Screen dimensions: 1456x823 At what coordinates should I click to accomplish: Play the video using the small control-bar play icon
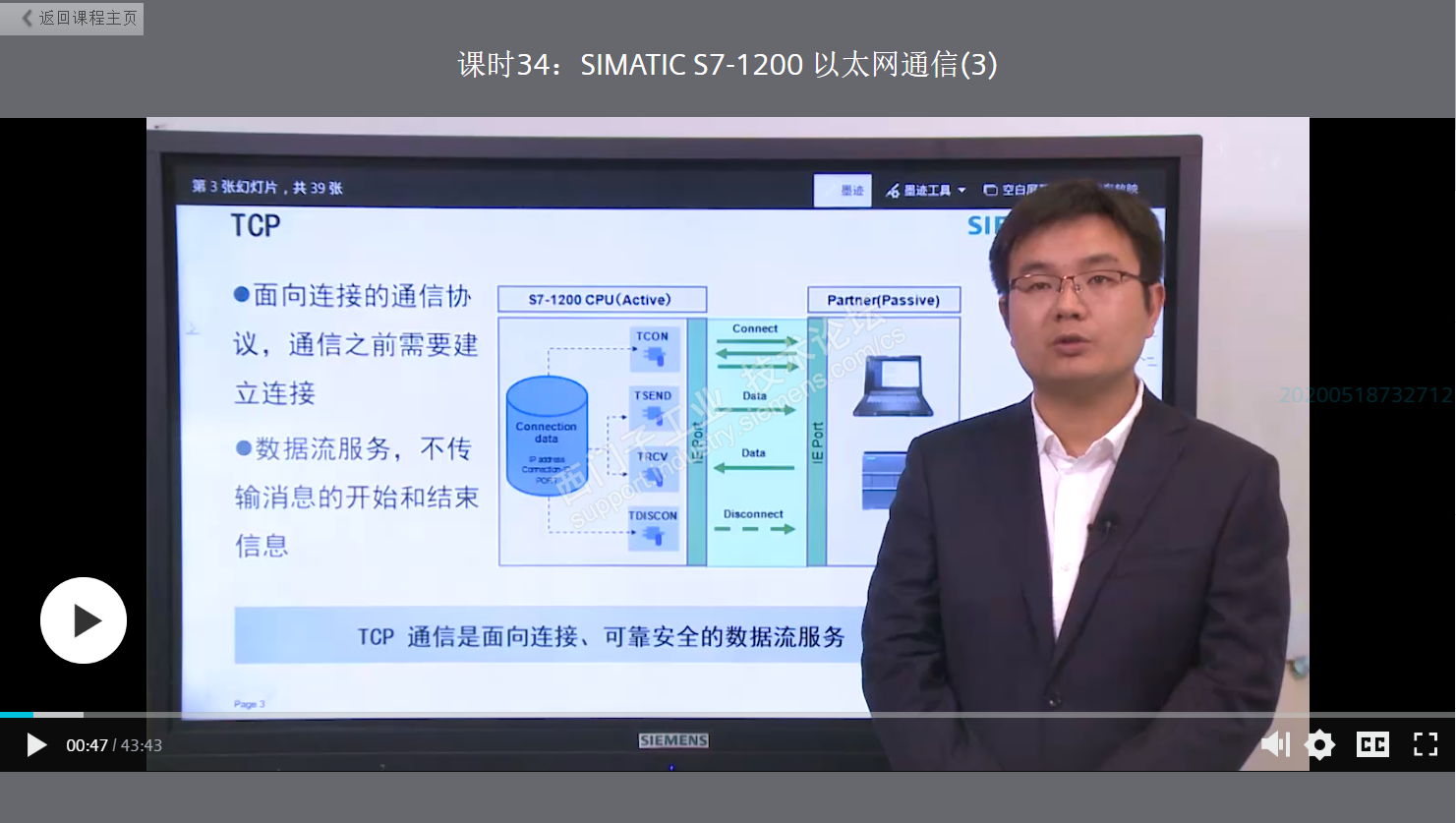(x=36, y=745)
